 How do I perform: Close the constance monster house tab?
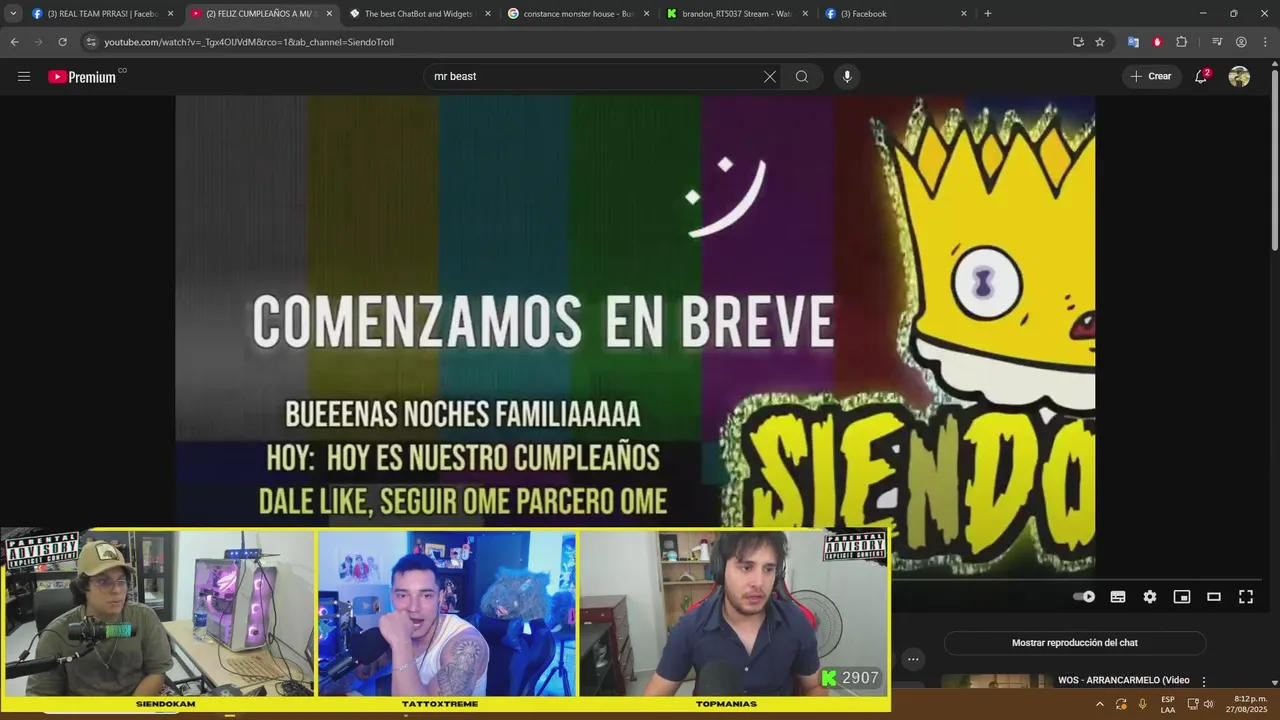tap(646, 14)
